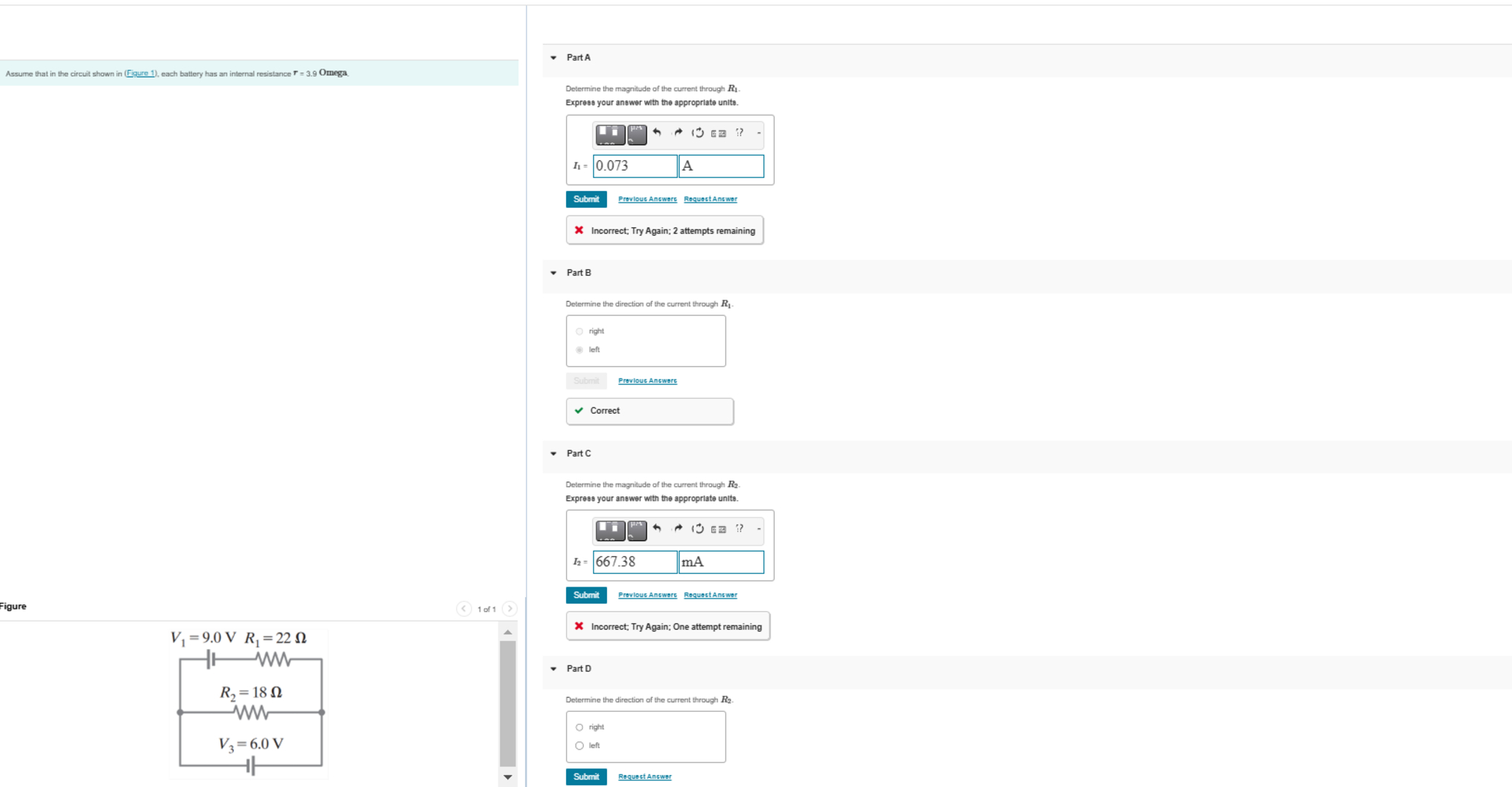This screenshot has height=787, width=1512.
Task: Open the symbols/units tool in Part C toolbar
Action: (637, 530)
